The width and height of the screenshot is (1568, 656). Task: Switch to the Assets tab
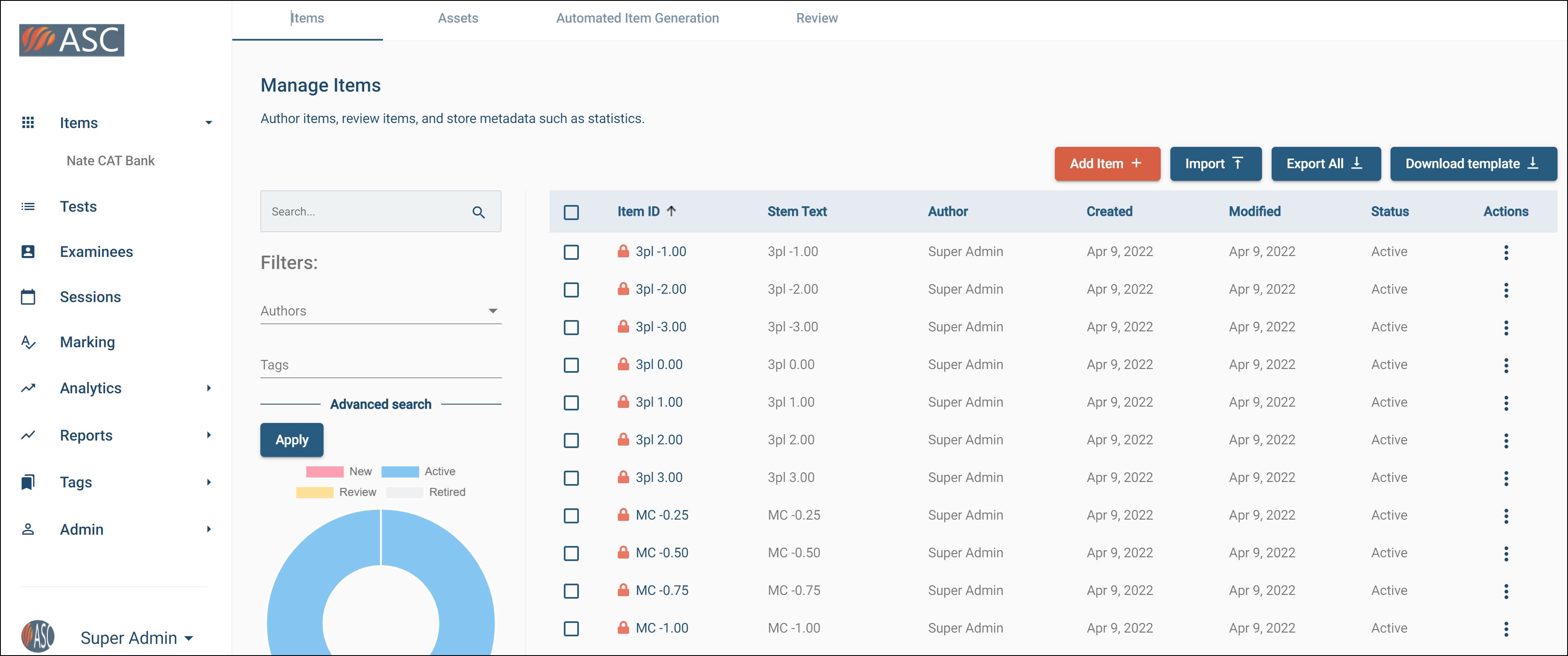point(458,18)
